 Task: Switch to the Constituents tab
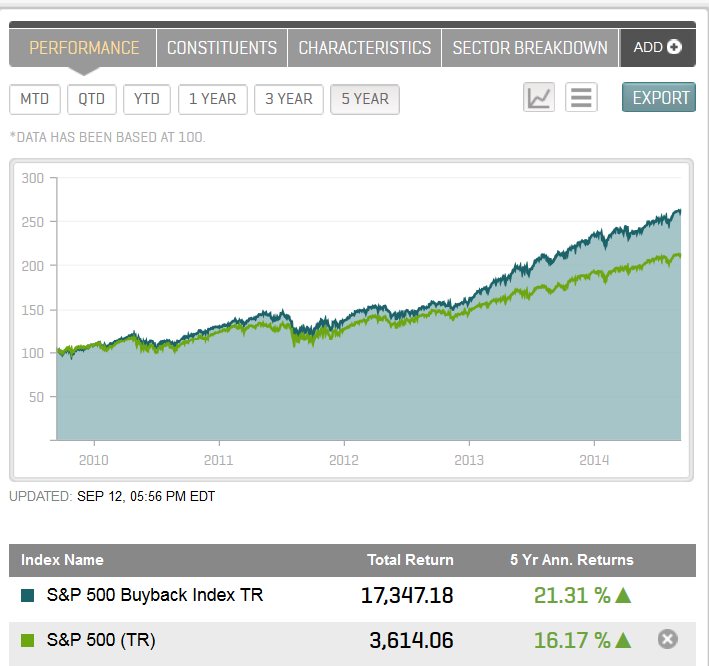(x=222, y=48)
